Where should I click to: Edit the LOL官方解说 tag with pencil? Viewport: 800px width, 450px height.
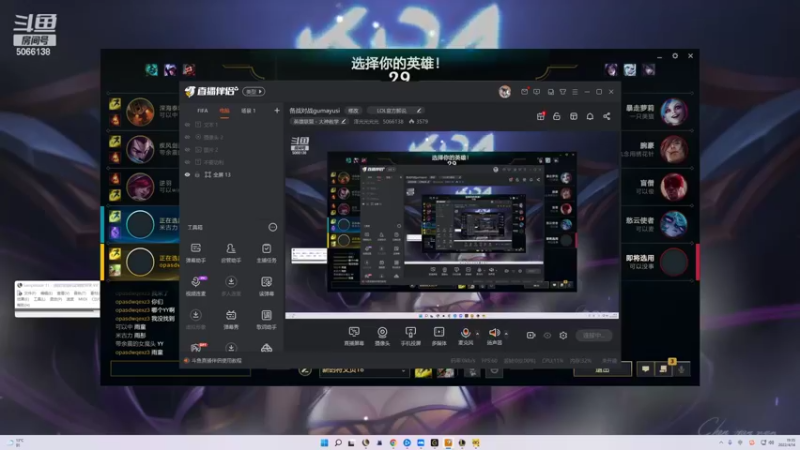[x=419, y=111]
